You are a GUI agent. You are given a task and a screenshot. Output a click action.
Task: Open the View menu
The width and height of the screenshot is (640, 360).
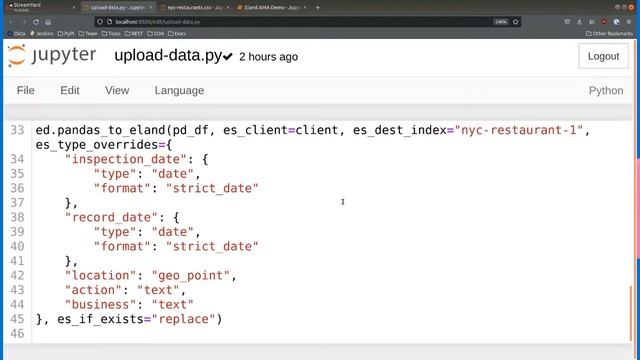(117, 90)
